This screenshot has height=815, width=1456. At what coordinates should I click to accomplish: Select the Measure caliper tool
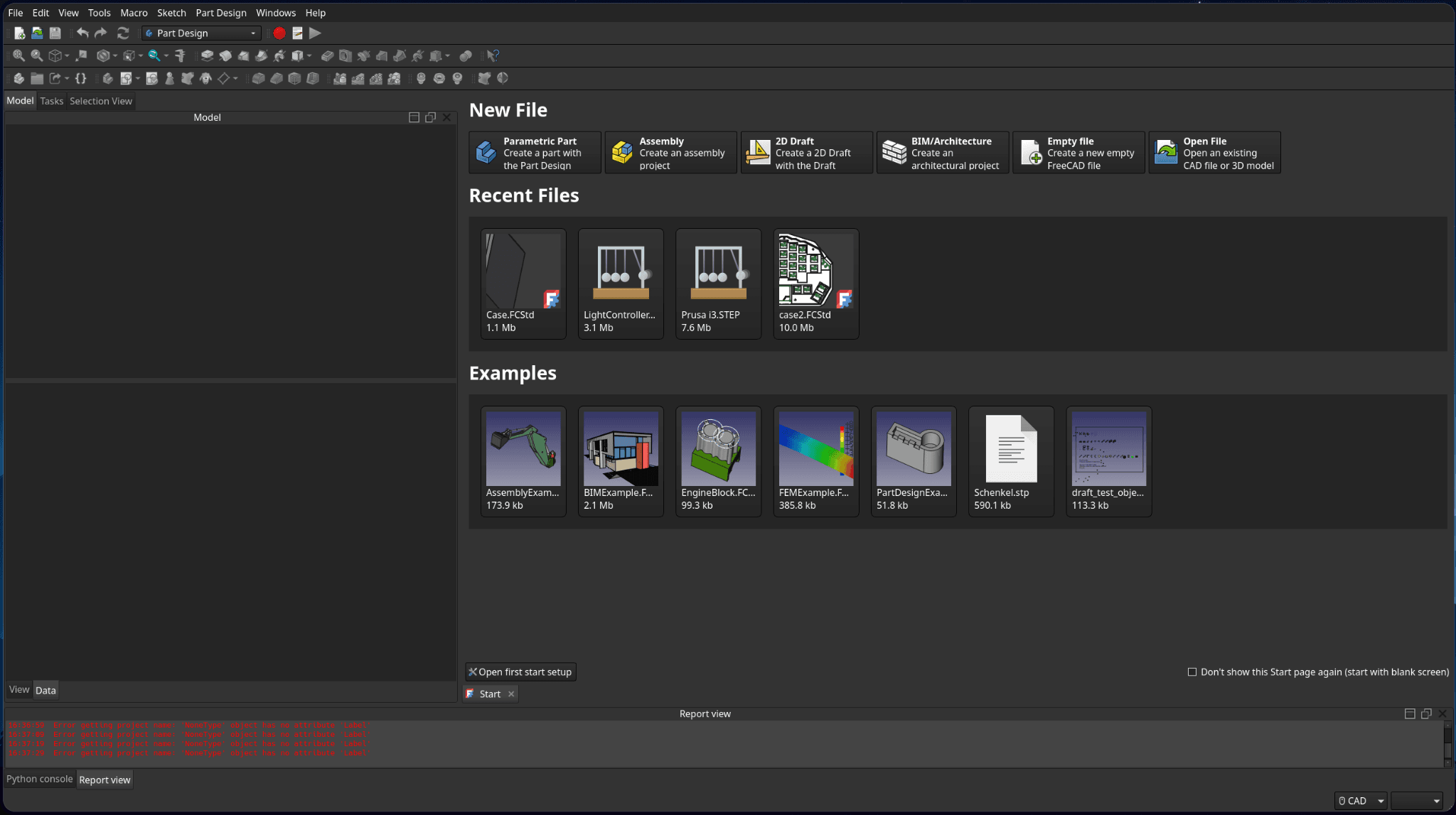click(x=181, y=55)
